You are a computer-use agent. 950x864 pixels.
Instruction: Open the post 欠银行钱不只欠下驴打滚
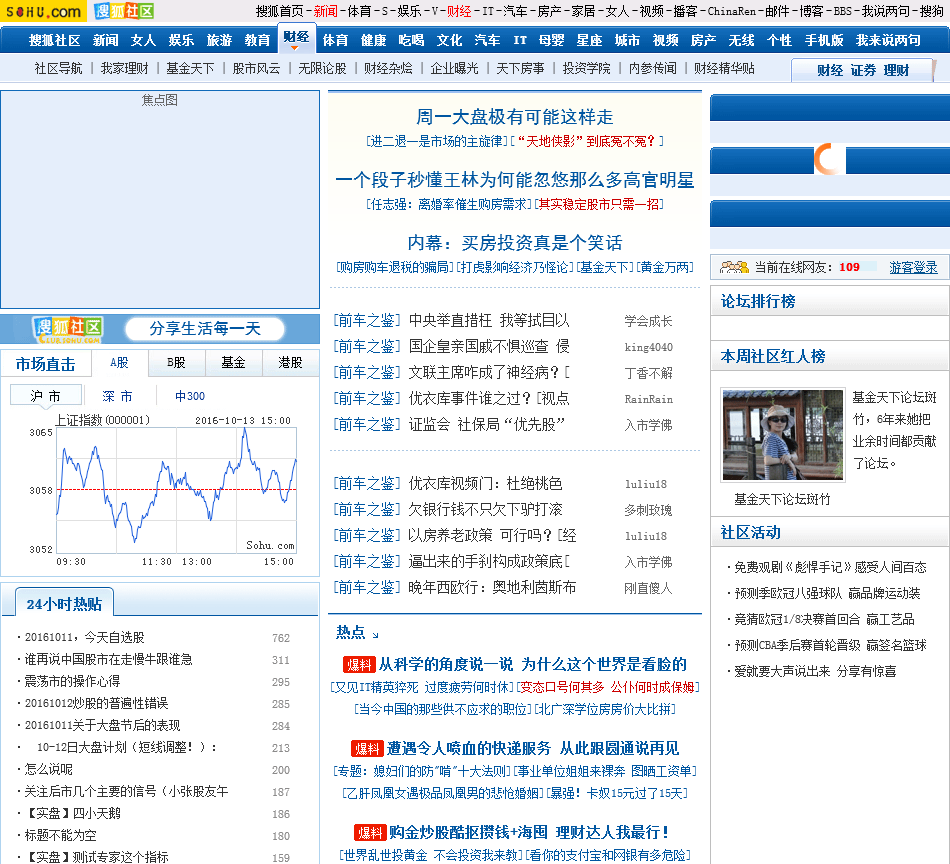[x=485, y=510]
